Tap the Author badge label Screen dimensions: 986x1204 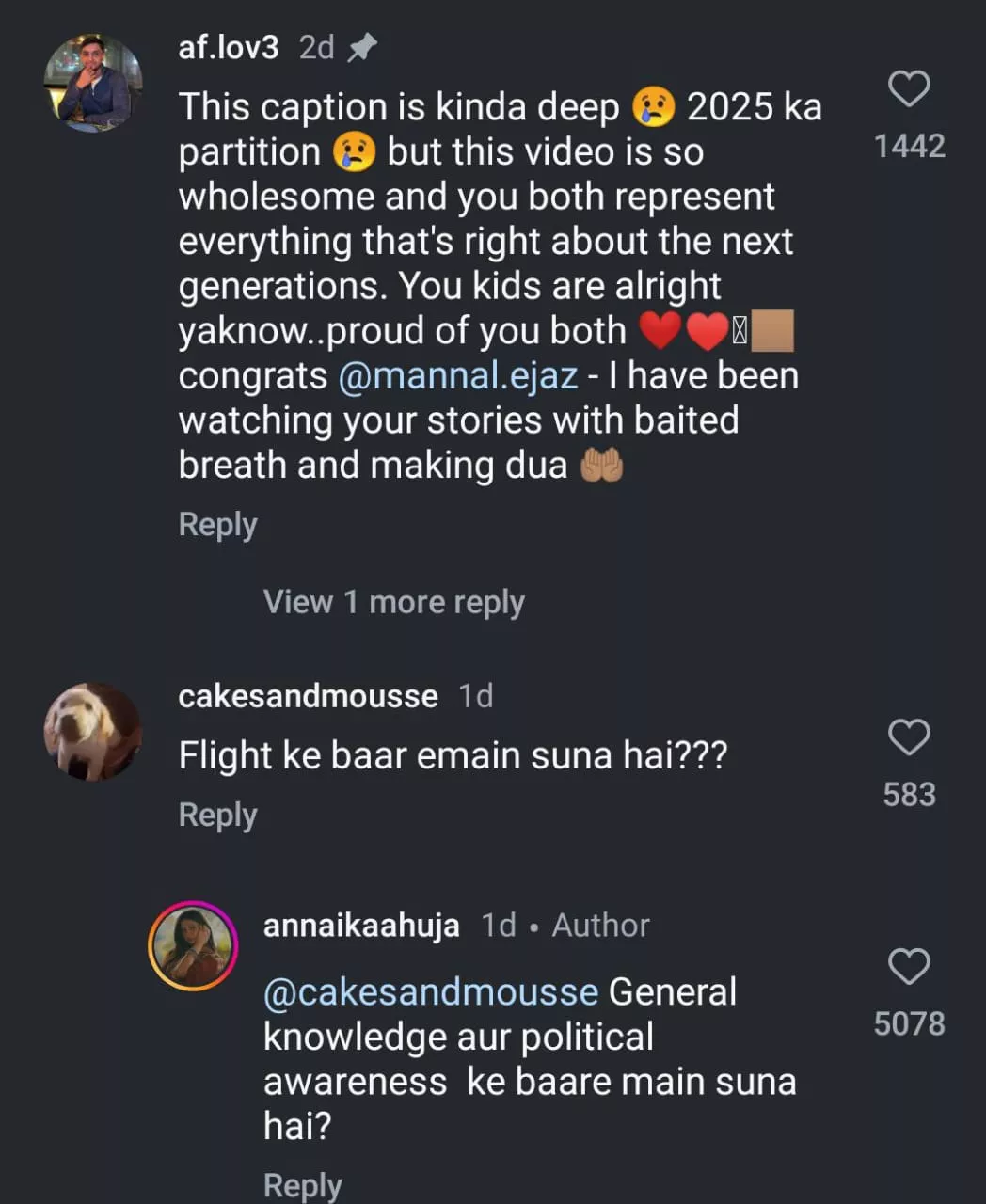coord(600,926)
